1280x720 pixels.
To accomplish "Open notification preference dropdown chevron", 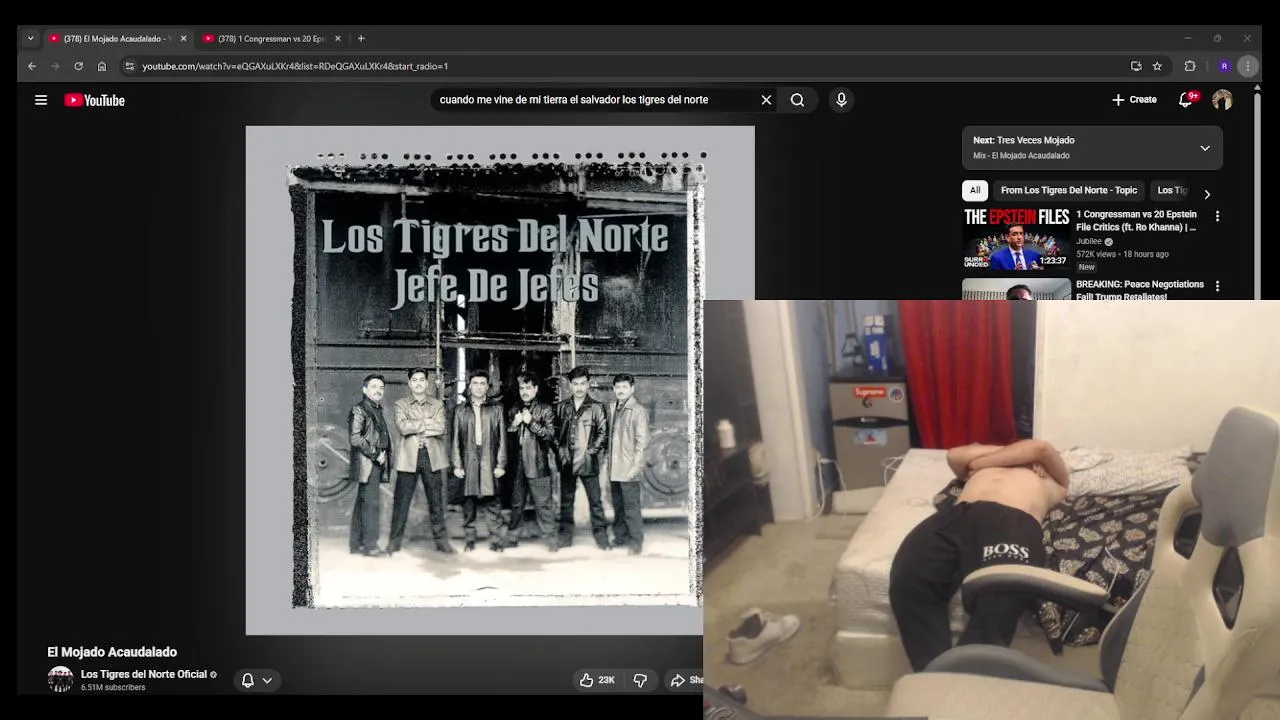I will tap(267, 680).
